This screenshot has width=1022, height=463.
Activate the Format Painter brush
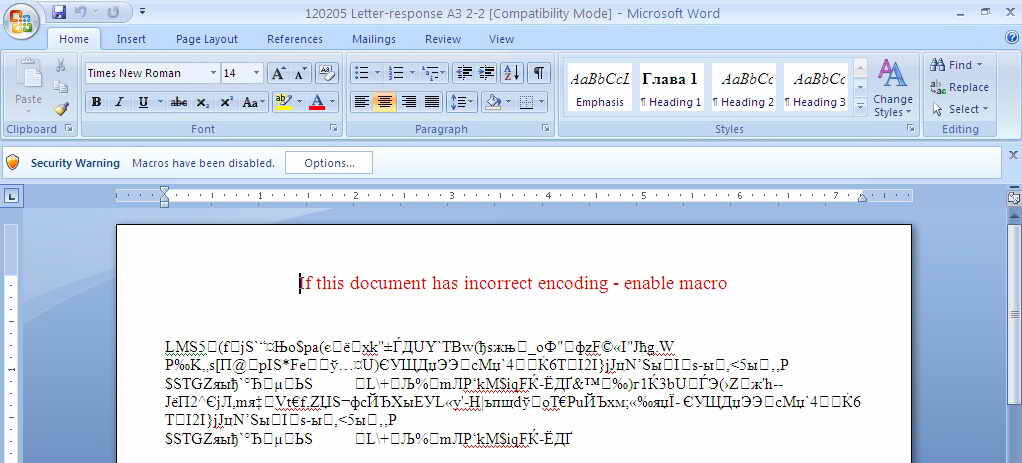(x=61, y=108)
